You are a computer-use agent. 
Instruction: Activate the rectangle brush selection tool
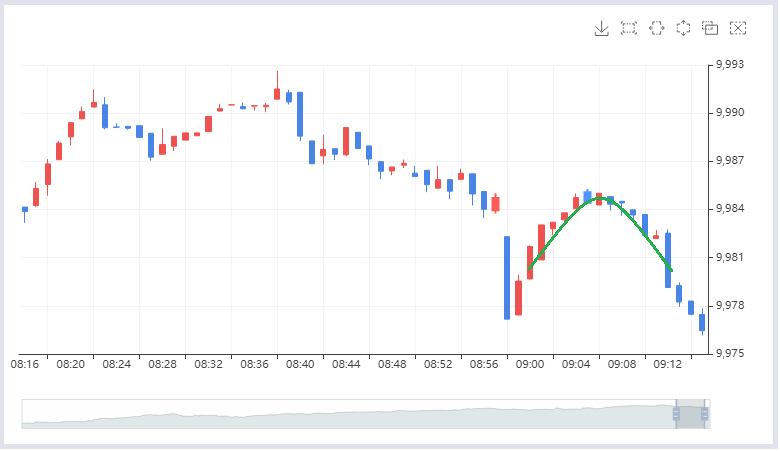(x=629, y=28)
